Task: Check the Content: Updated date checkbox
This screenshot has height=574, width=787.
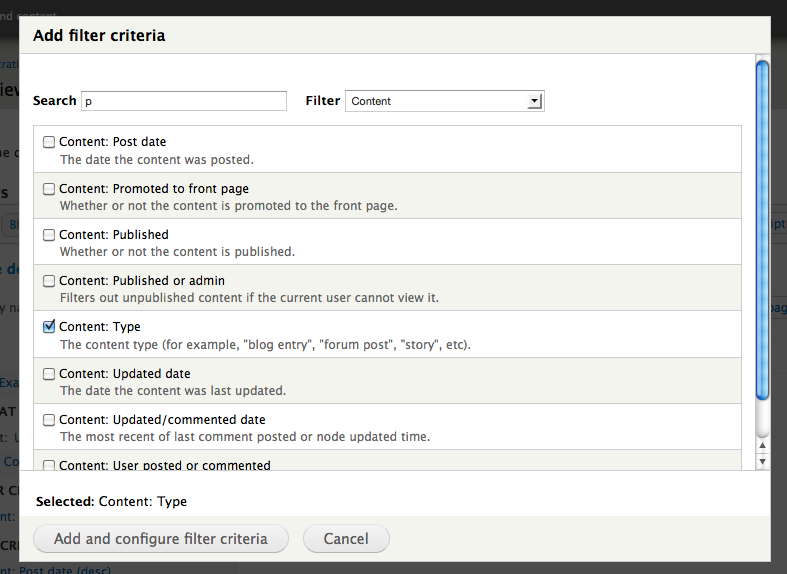Action: click(49, 373)
